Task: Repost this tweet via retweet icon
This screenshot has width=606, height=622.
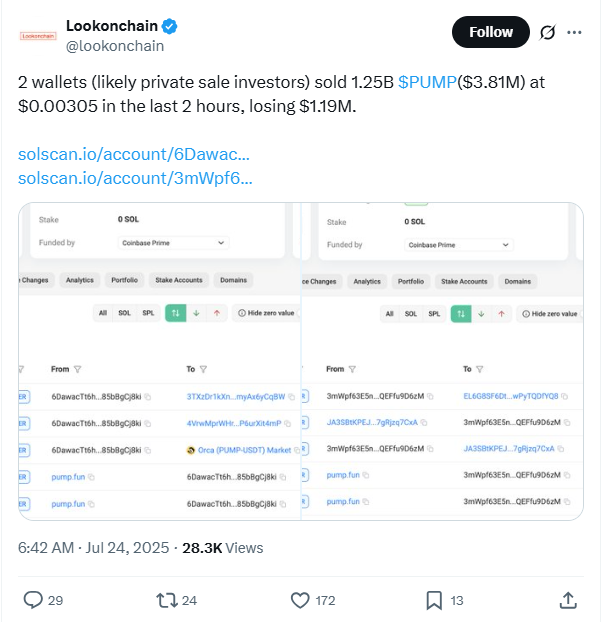Action: tap(167, 600)
